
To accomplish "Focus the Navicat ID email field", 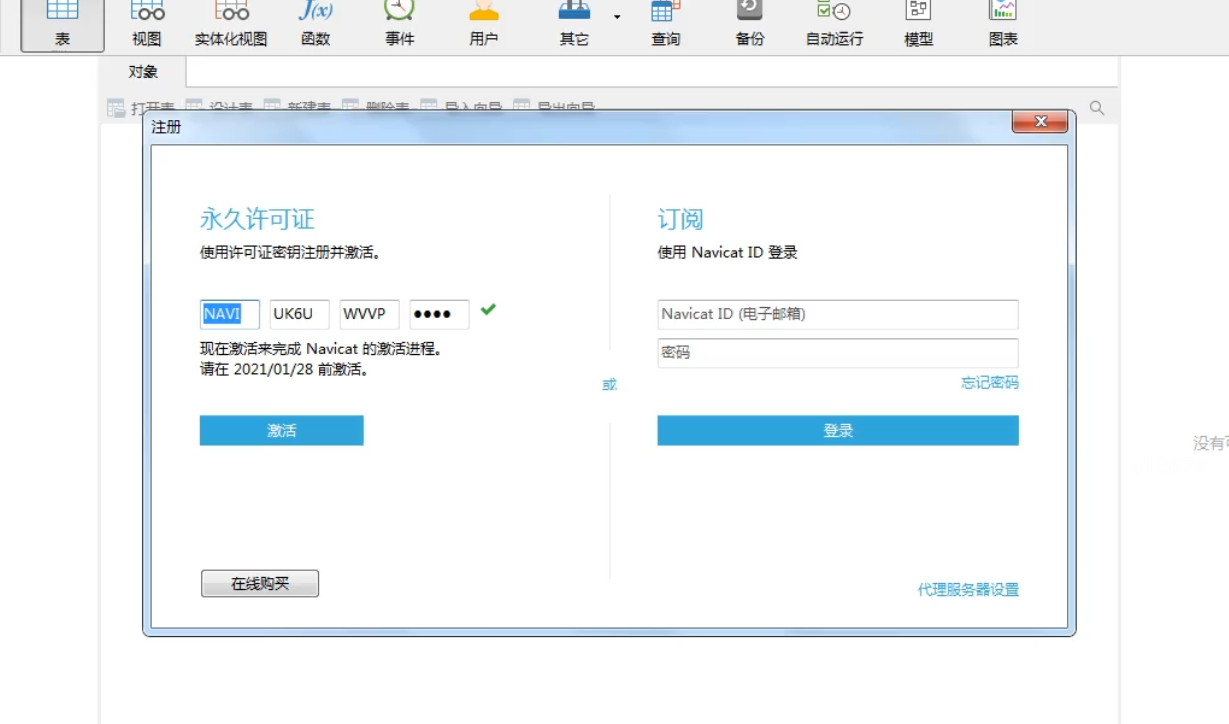I will point(838,314).
